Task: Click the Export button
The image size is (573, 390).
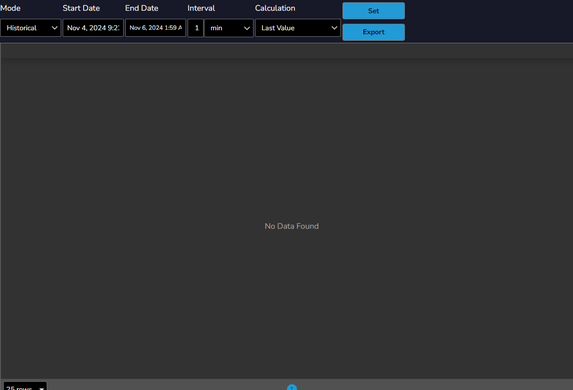Action: click(x=373, y=32)
